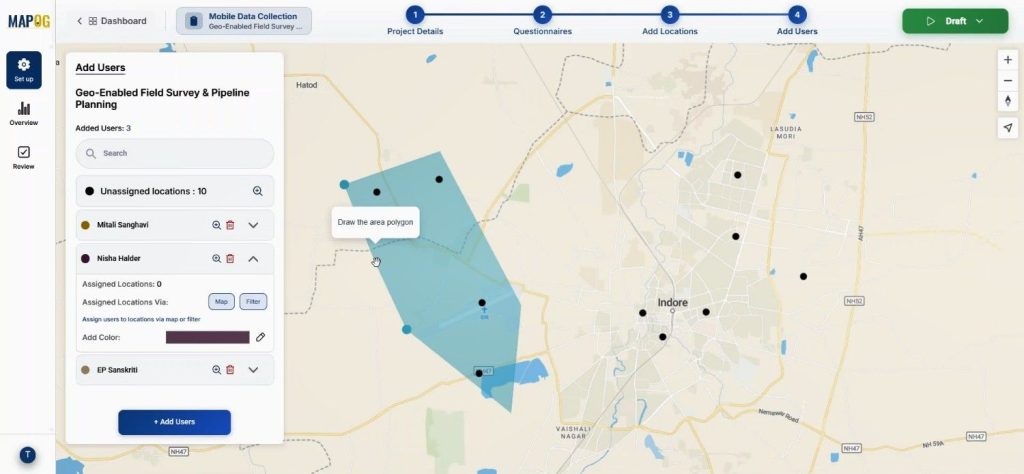1024x474 pixels.
Task: Assign locations via Map button
Action: tap(221, 301)
